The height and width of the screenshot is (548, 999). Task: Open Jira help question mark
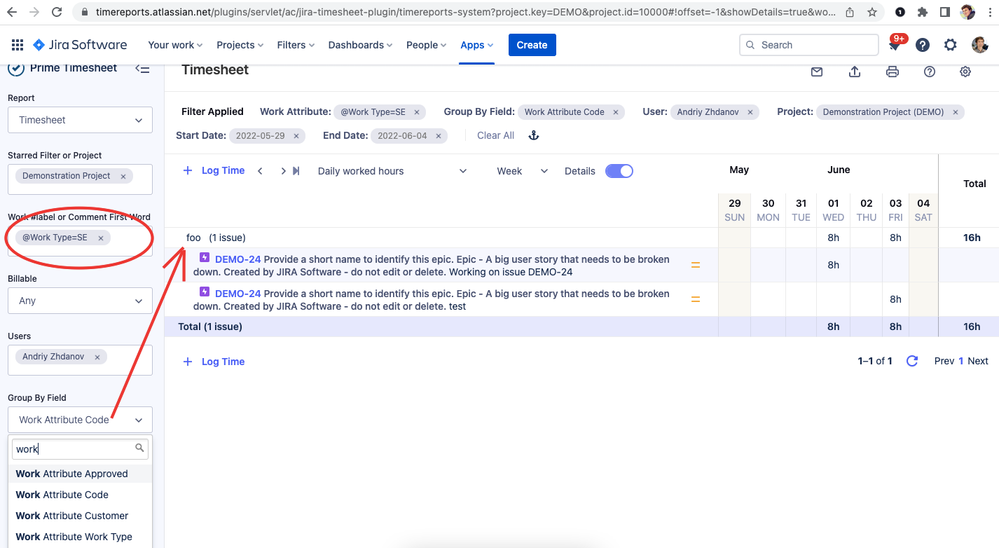(923, 45)
